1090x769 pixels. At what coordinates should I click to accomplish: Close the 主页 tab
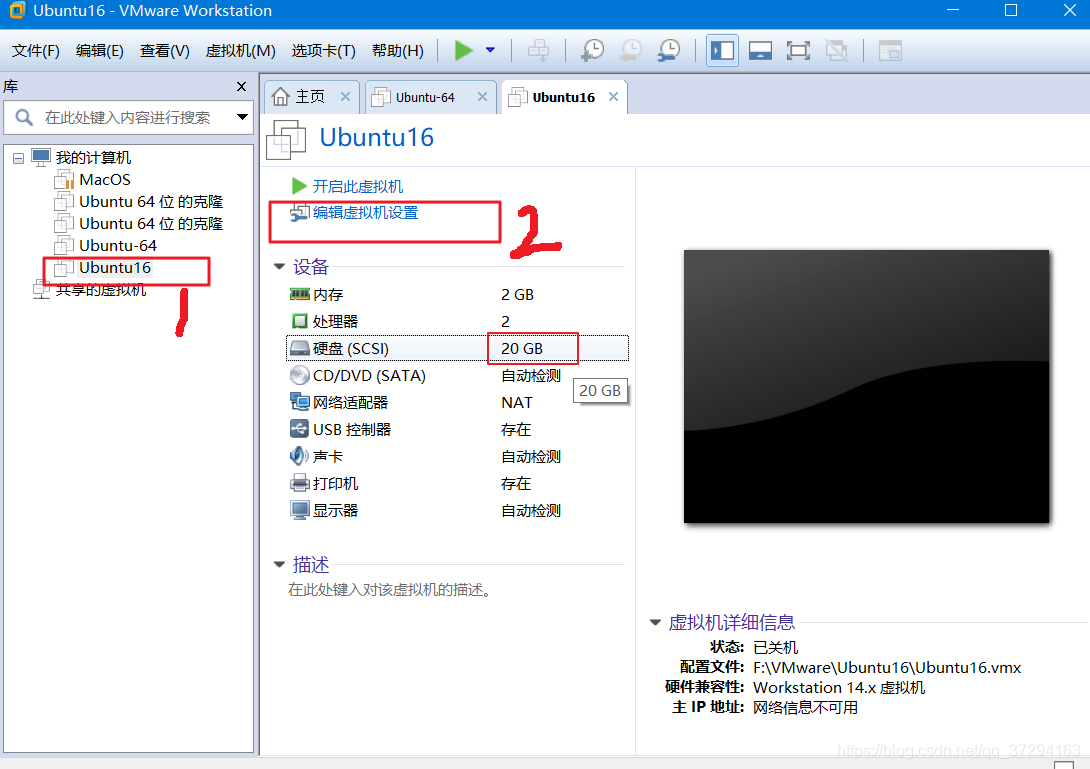pyautogui.click(x=345, y=97)
